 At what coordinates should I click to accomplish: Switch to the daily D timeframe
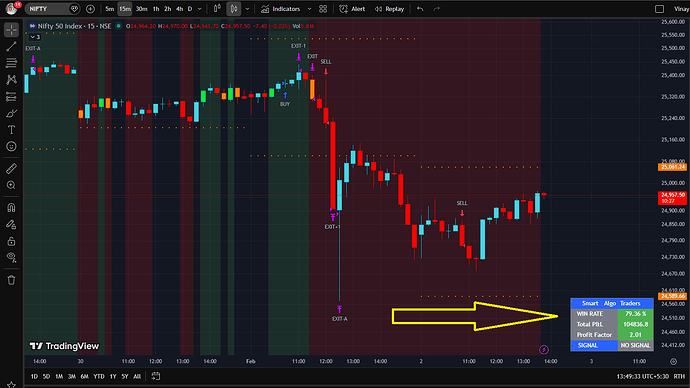click(190, 9)
